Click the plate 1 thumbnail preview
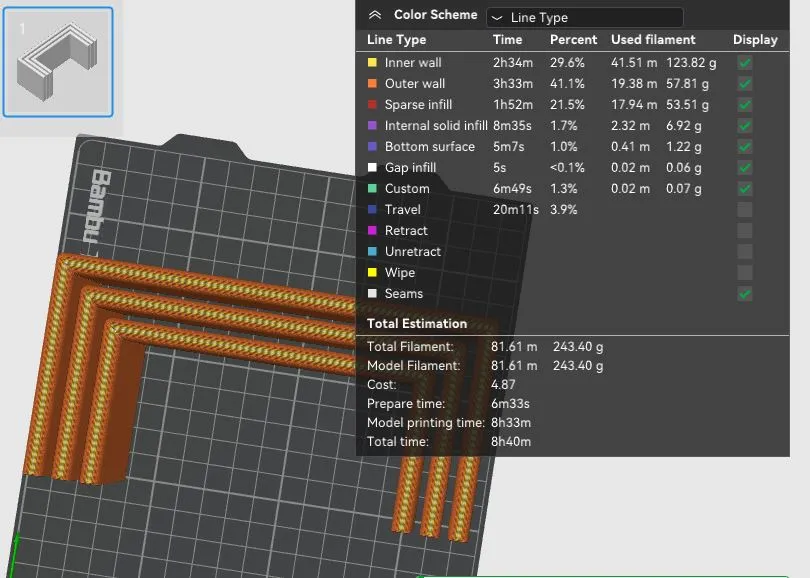The width and height of the screenshot is (810, 578). [x=58, y=62]
